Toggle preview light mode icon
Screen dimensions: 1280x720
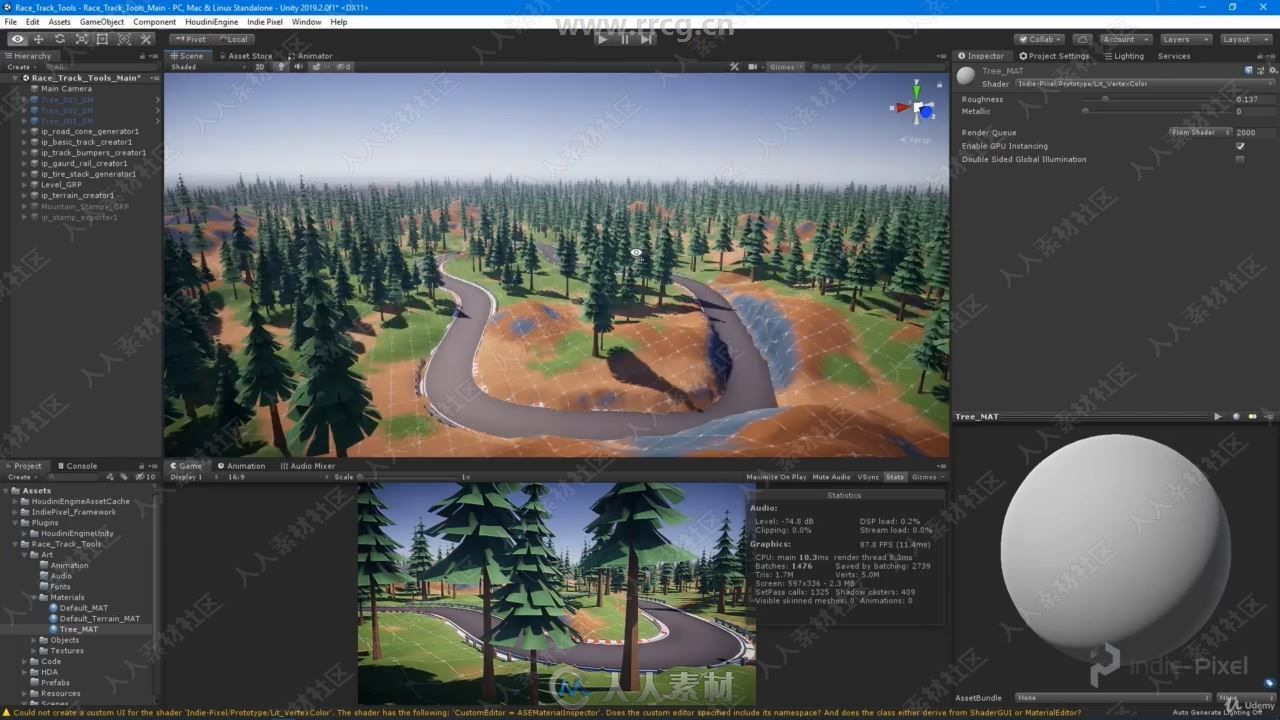click(x=1252, y=416)
